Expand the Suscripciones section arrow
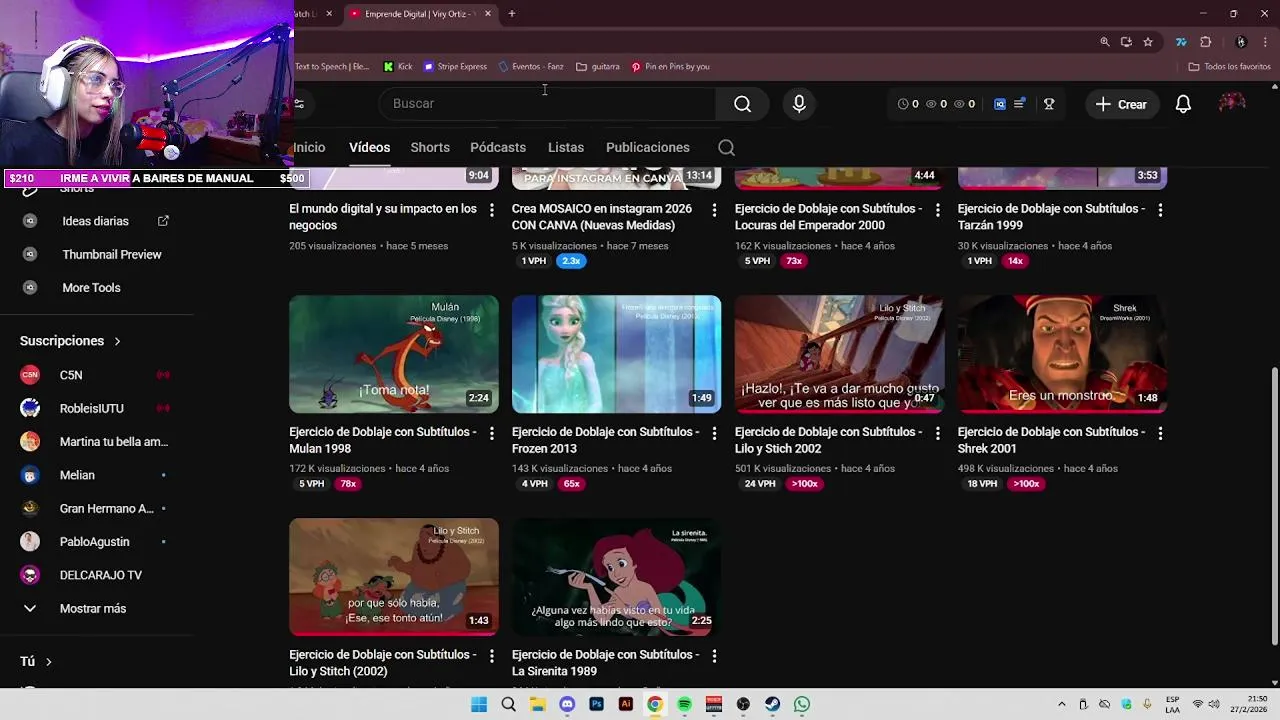This screenshot has width=1280, height=720. [x=117, y=341]
